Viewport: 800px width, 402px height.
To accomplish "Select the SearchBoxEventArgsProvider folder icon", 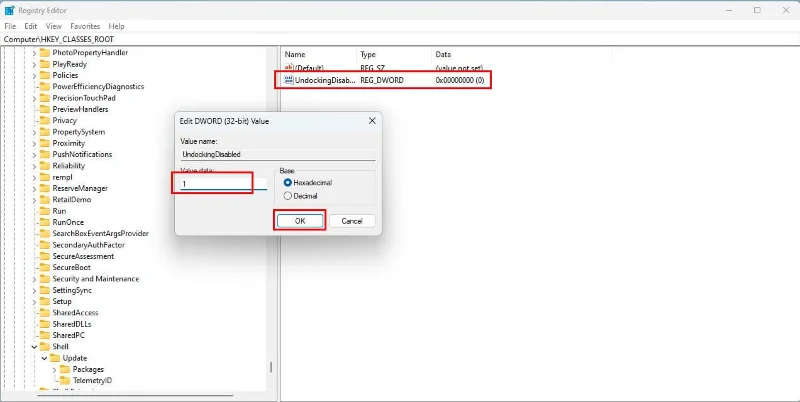I will coord(44,233).
